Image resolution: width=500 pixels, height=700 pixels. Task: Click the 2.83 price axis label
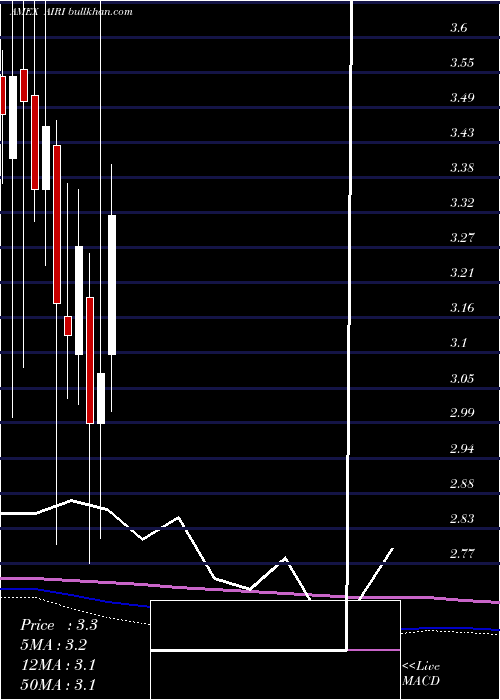(x=462, y=519)
